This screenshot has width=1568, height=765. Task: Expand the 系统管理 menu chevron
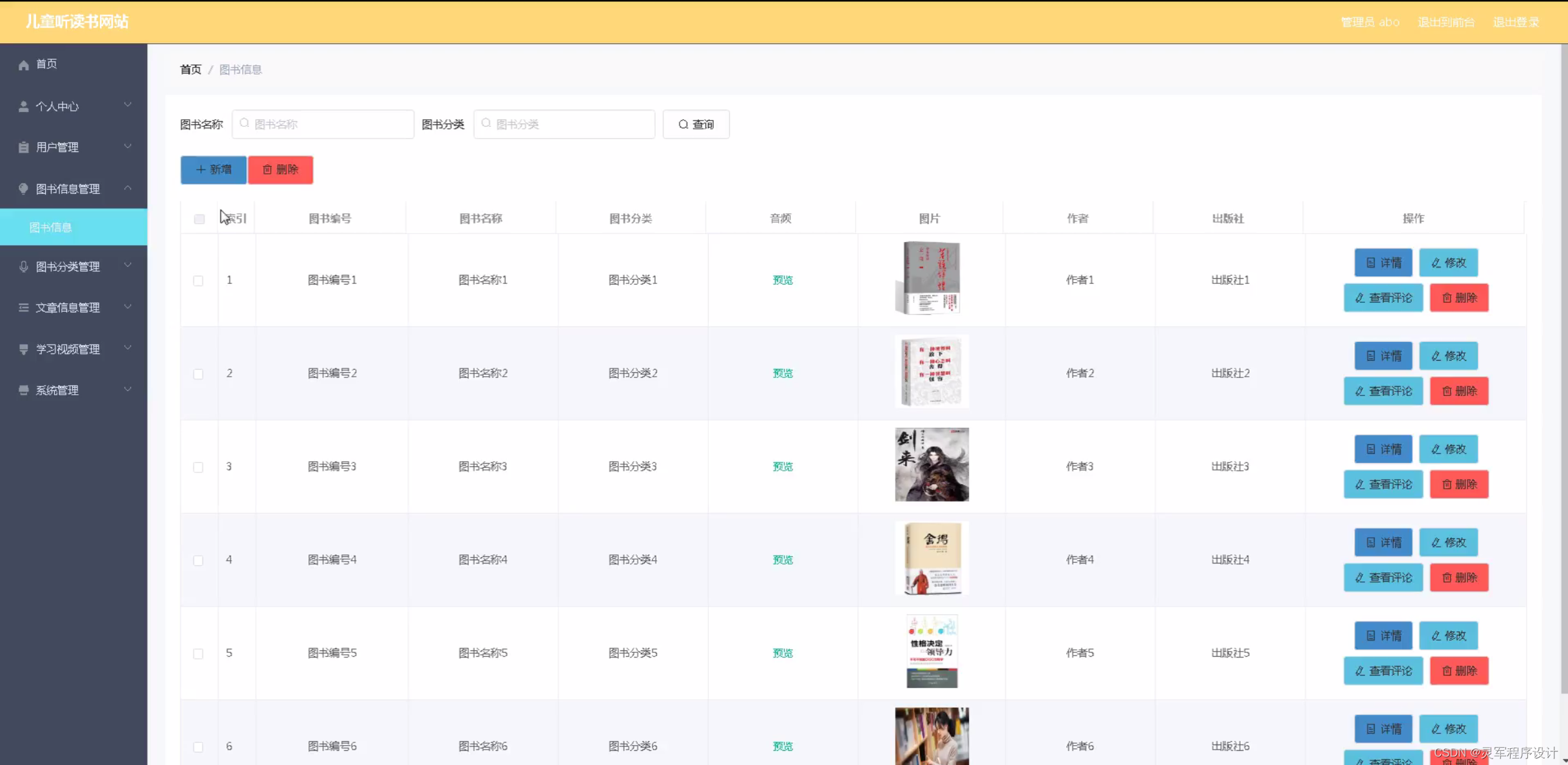pos(128,390)
